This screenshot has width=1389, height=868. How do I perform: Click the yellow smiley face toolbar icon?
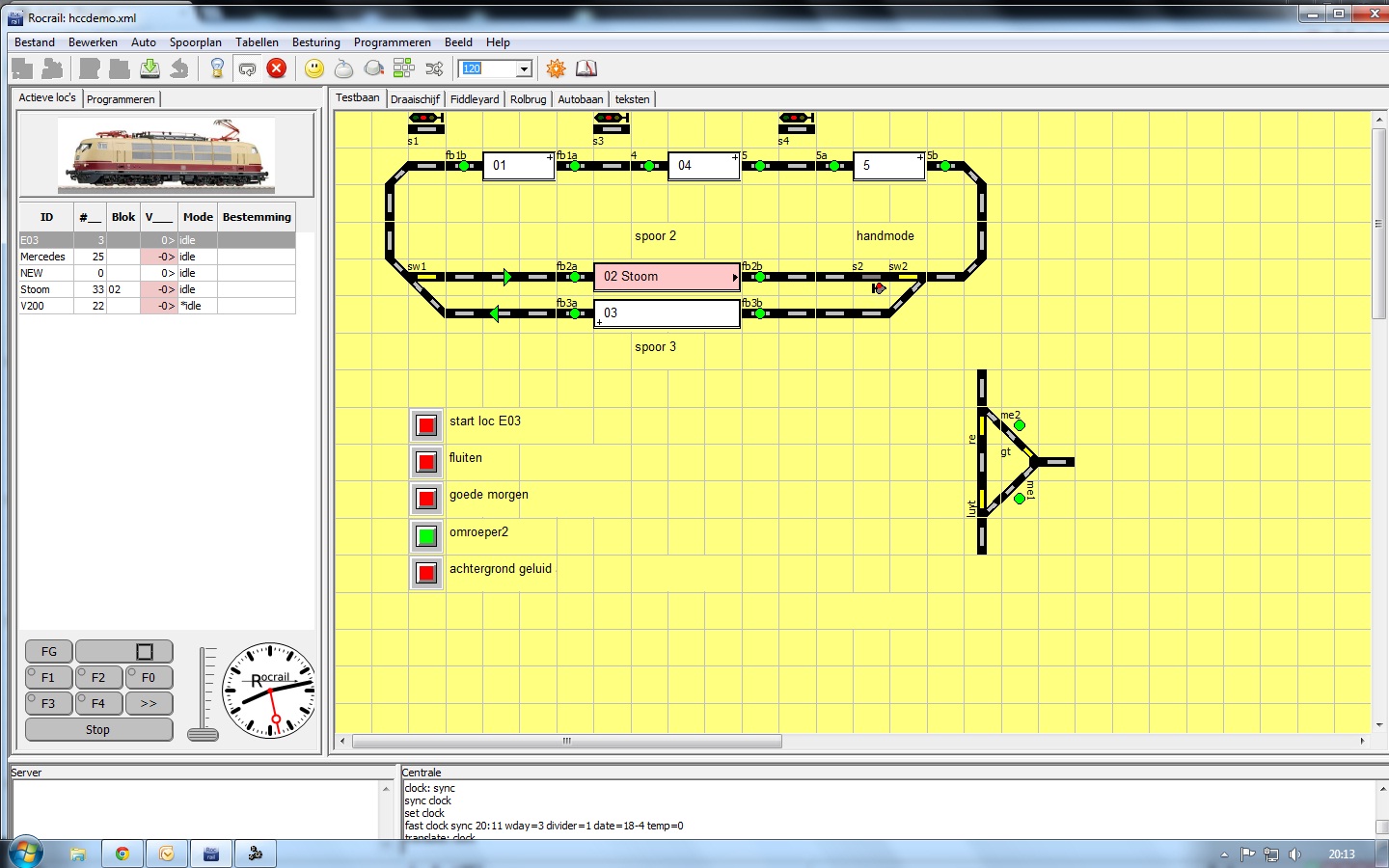(314, 68)
